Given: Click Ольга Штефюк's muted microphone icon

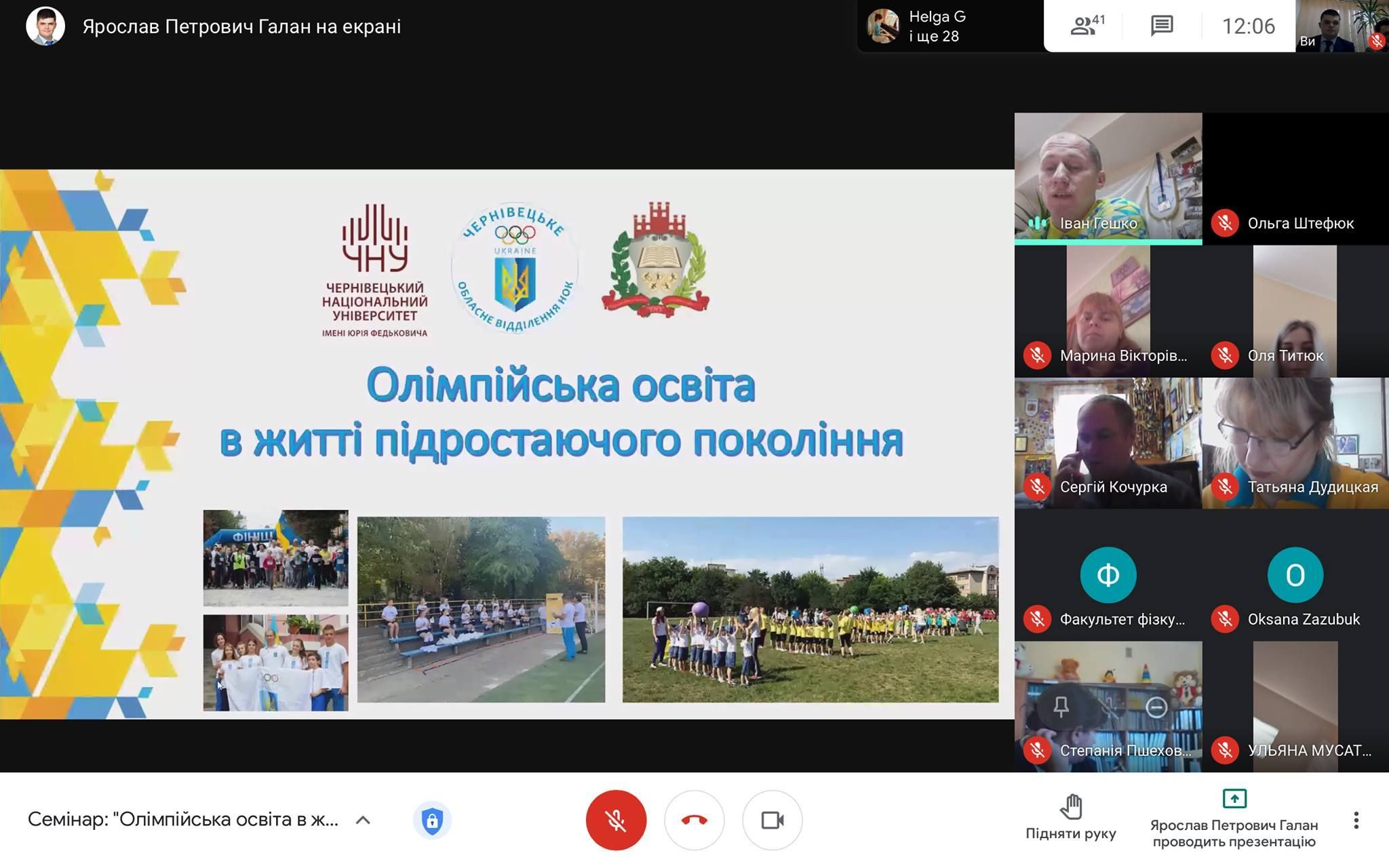Looking at the screenshot, I should click(1225, 223).
